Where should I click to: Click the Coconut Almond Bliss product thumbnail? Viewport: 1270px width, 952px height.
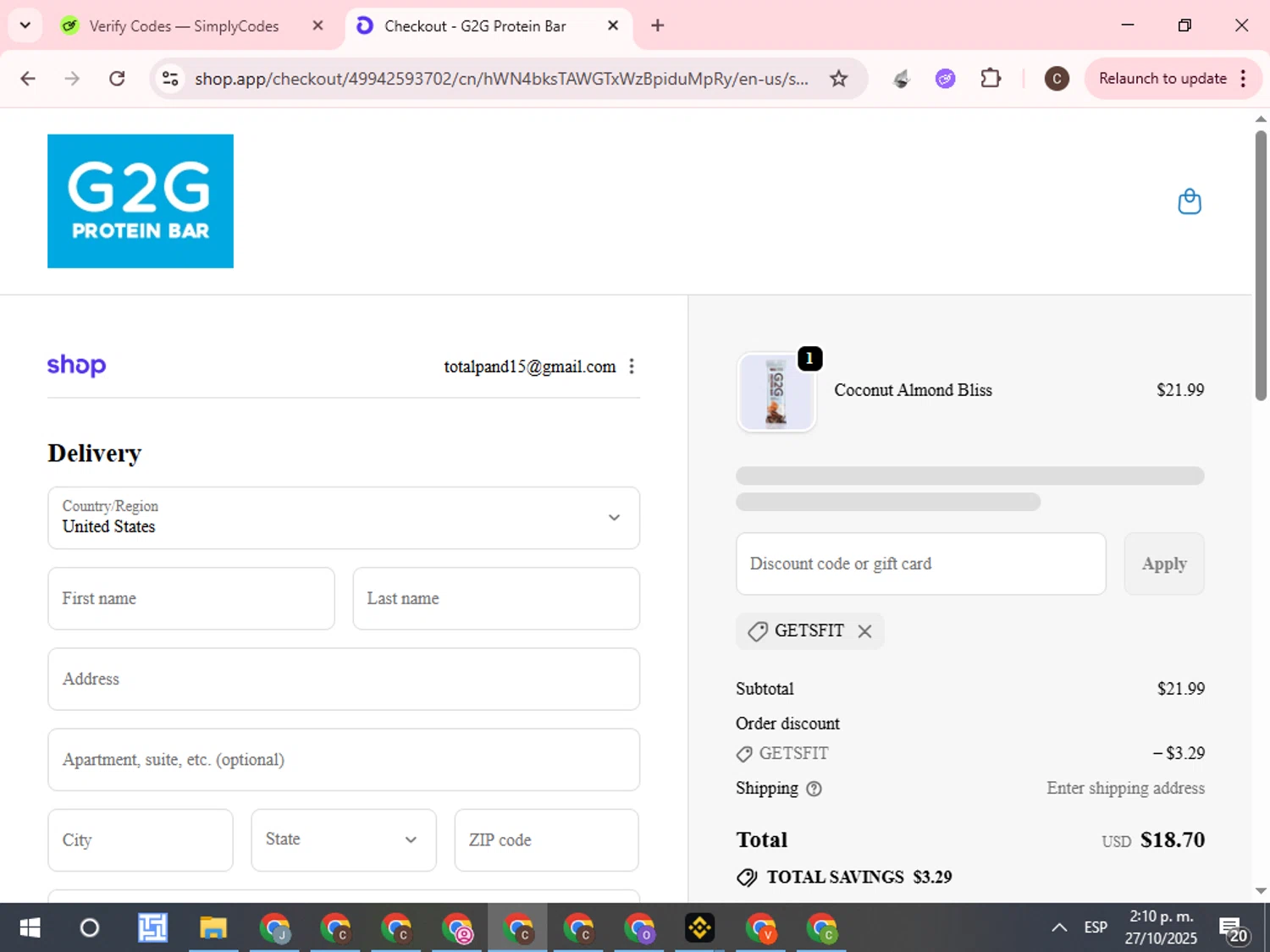click(x=776, y=393)
